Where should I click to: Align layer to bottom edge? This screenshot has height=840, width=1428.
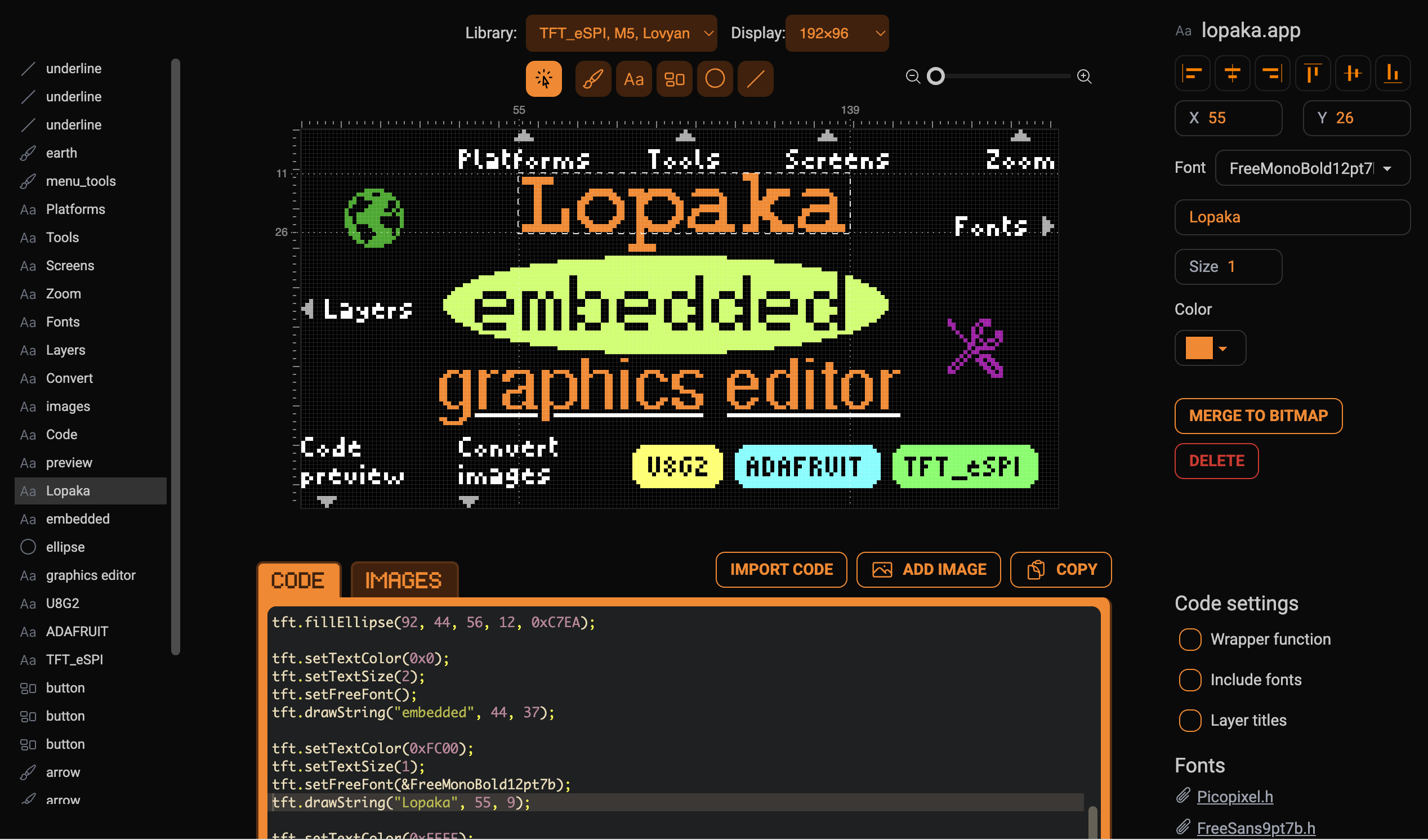tap(1393, 73)
